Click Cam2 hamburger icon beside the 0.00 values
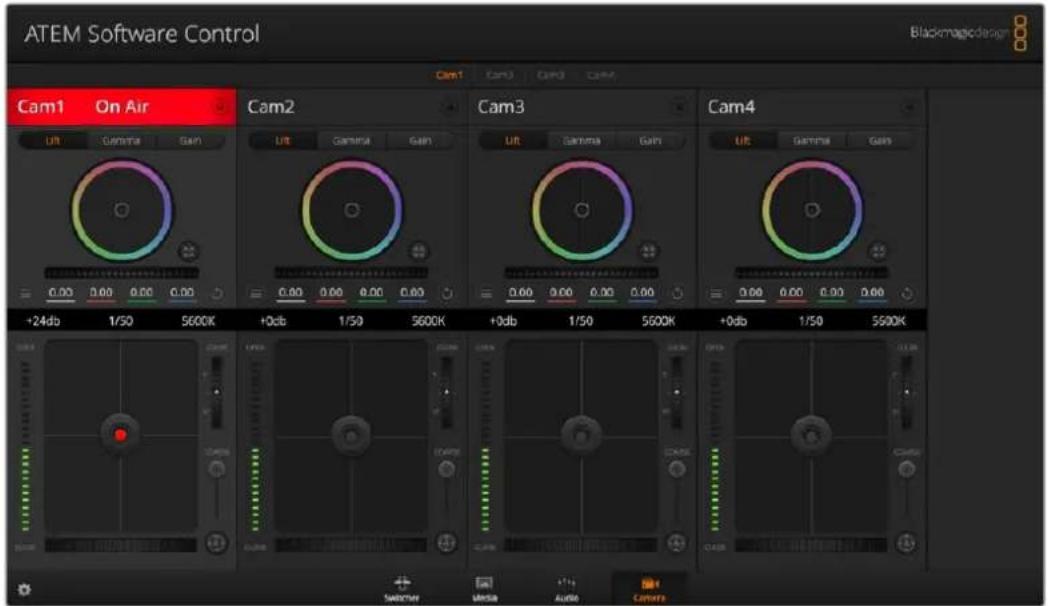Viewport: 1048px width, 606px height. (x=255, y=293)
